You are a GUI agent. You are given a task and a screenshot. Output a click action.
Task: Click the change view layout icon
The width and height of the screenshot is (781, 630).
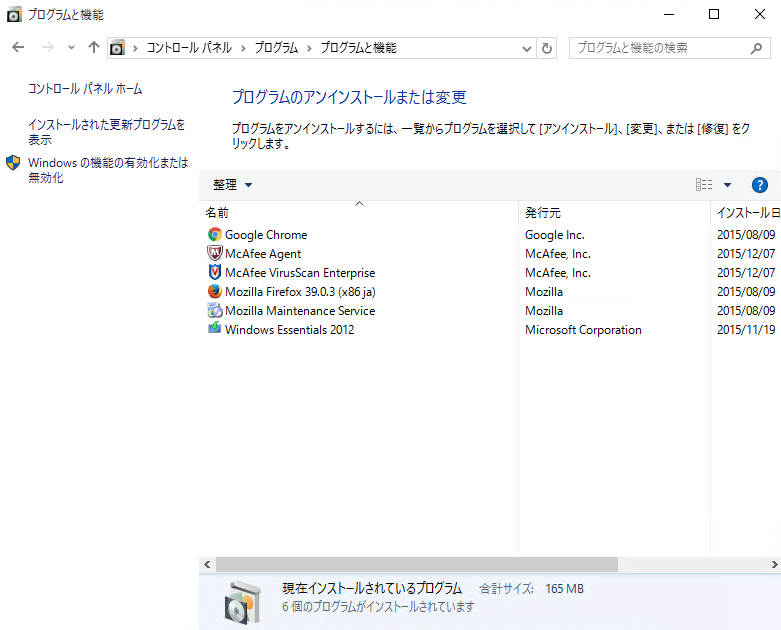pyautogui.click(x=704, y=185)
